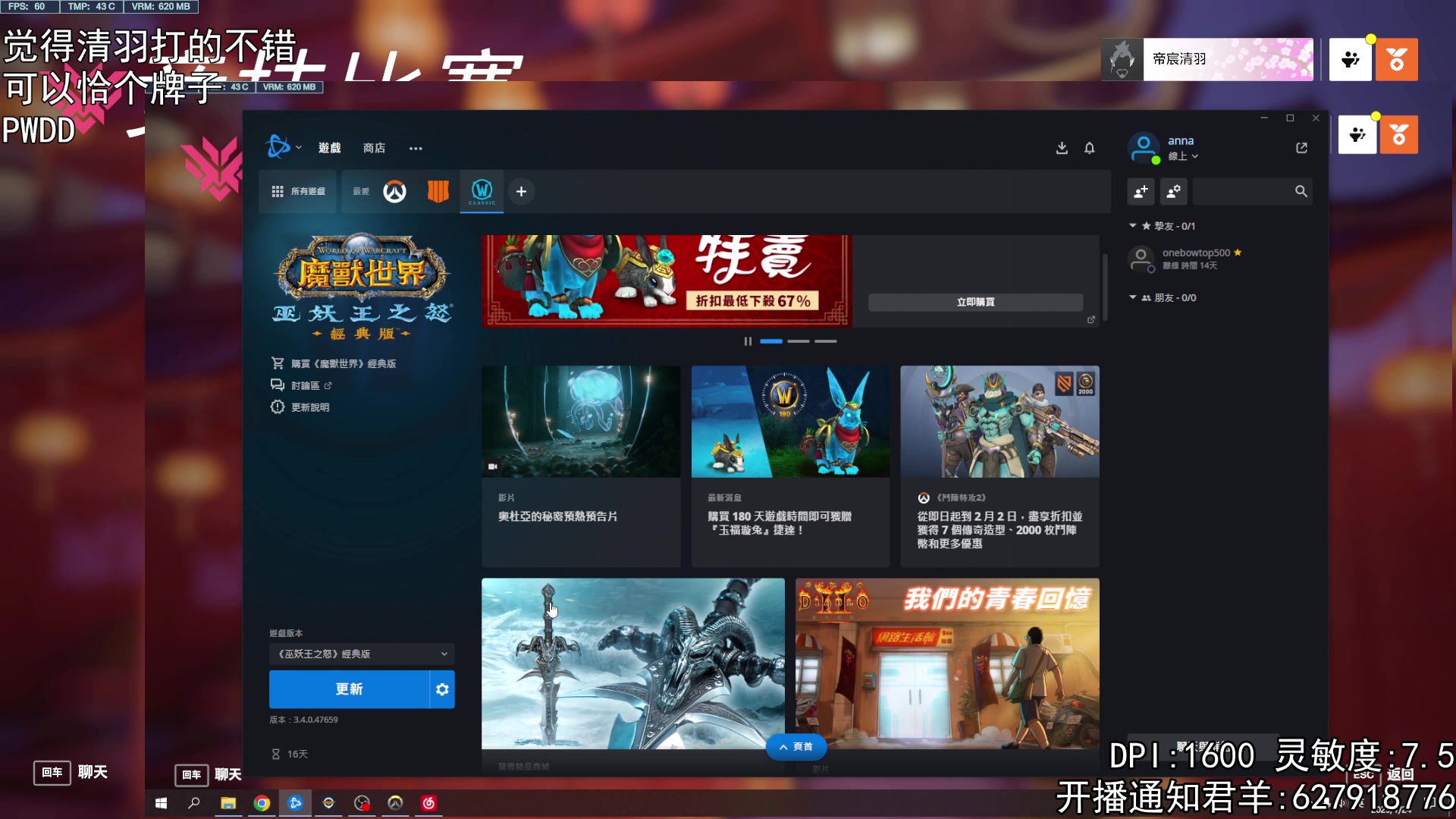The image size is (1456, 819).
Task: Open Overwatch taskbar icon
Action: click(395, 803)
